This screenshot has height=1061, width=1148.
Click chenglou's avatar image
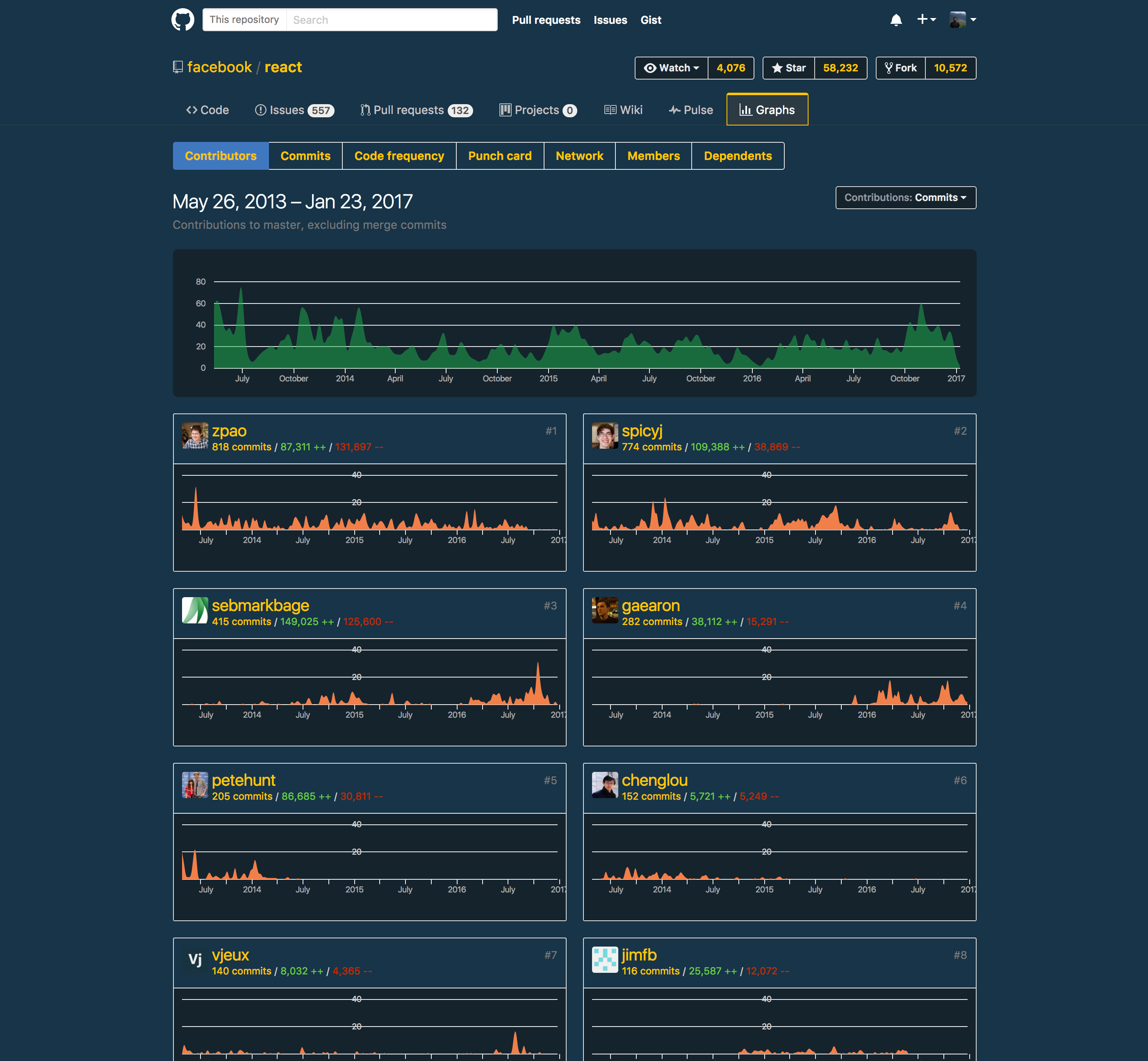click(x=605, y=785)
